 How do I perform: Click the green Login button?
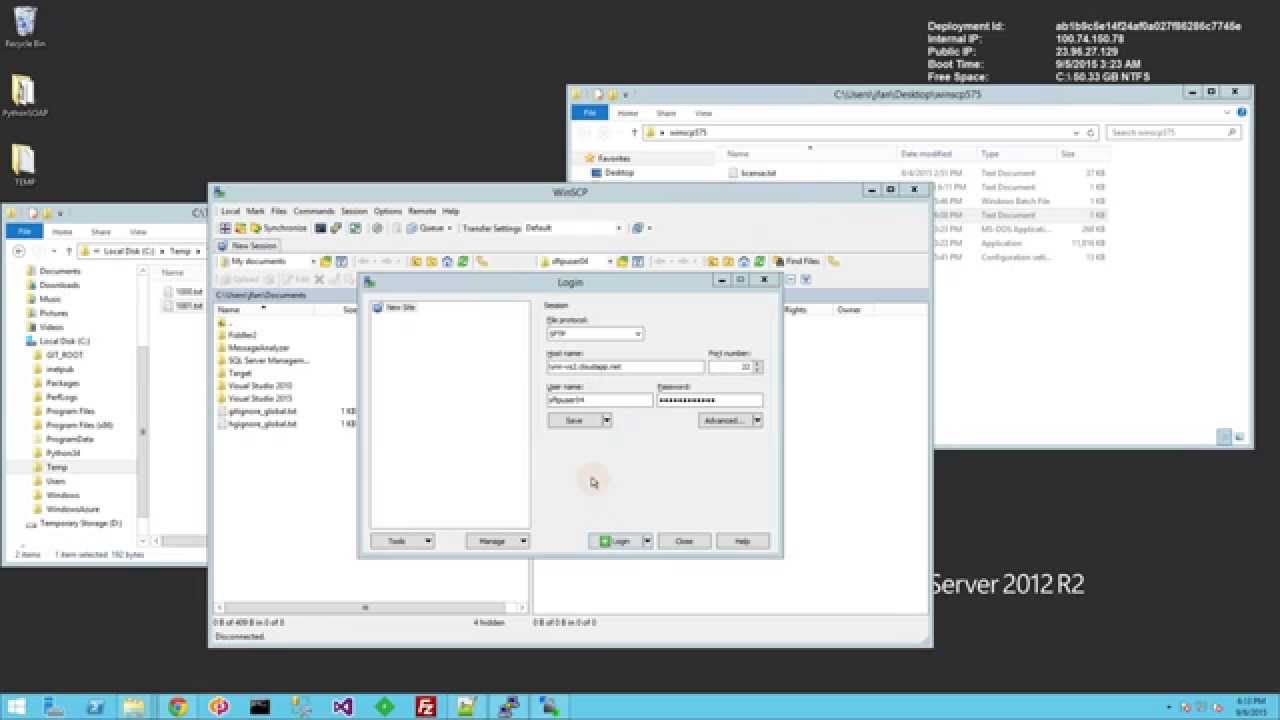pos(614,541)
